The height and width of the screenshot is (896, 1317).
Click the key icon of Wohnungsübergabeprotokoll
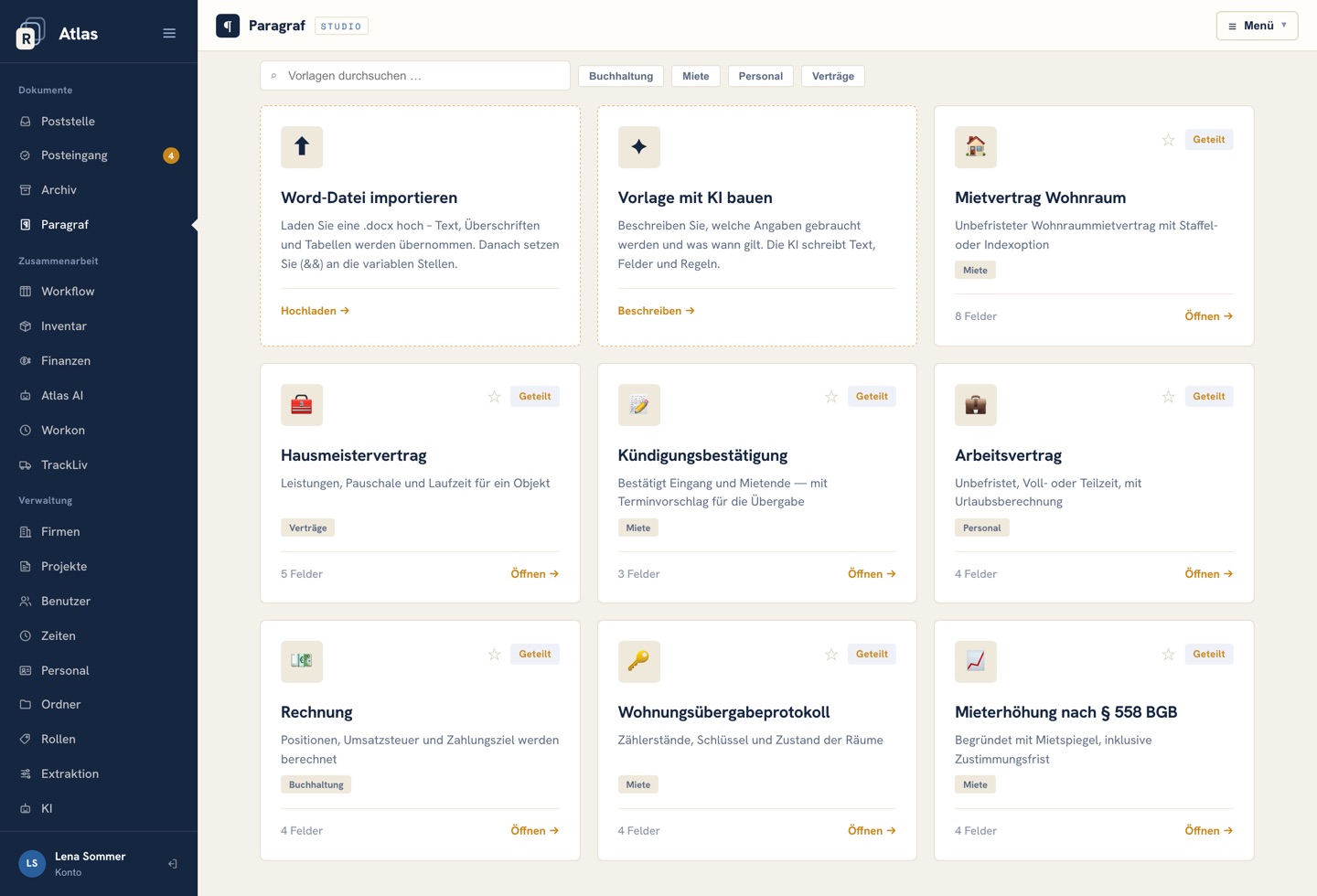point(638,661)
